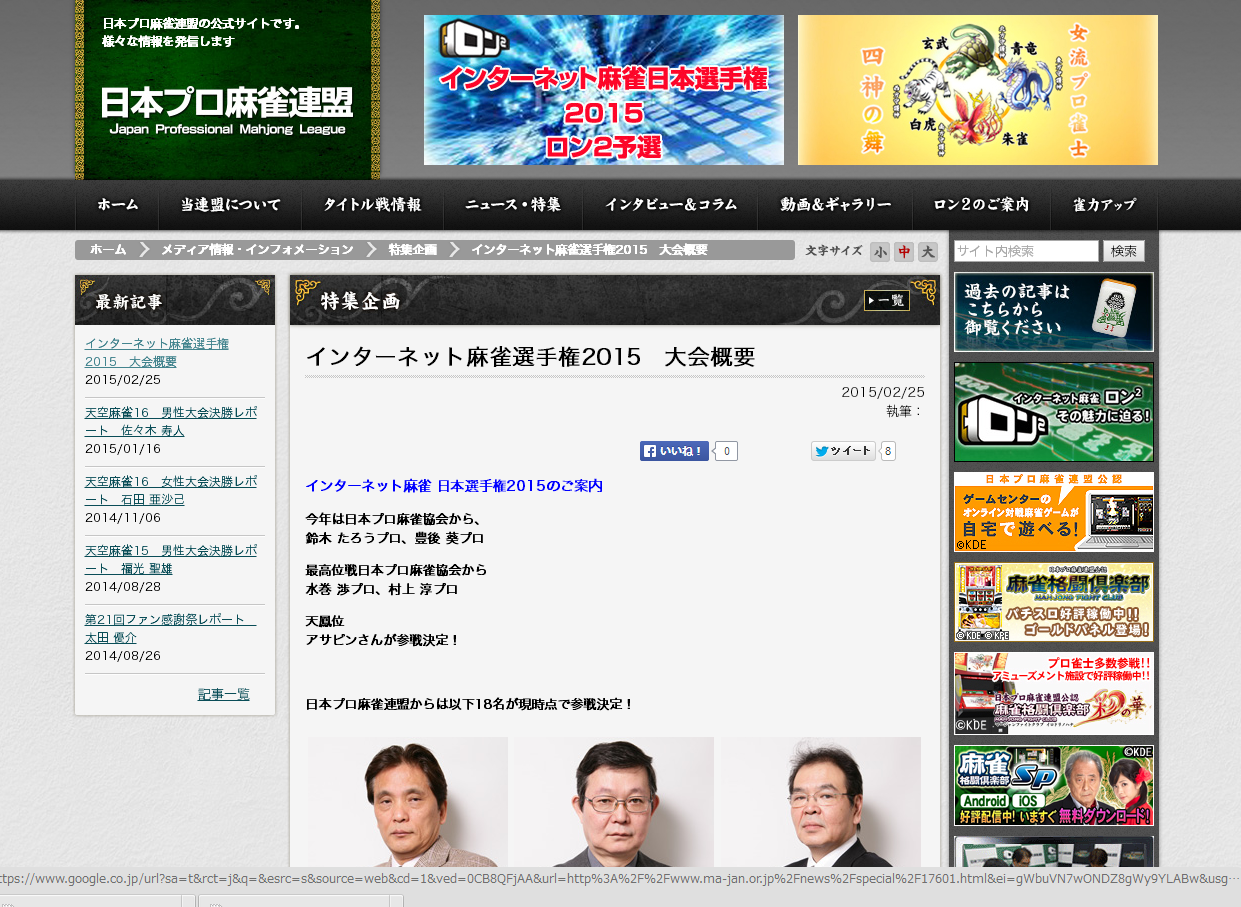This screenshot has height=907, width=1241.
Task: Open the タイトル戦情報 navigation menu
Action: (372, 205)
